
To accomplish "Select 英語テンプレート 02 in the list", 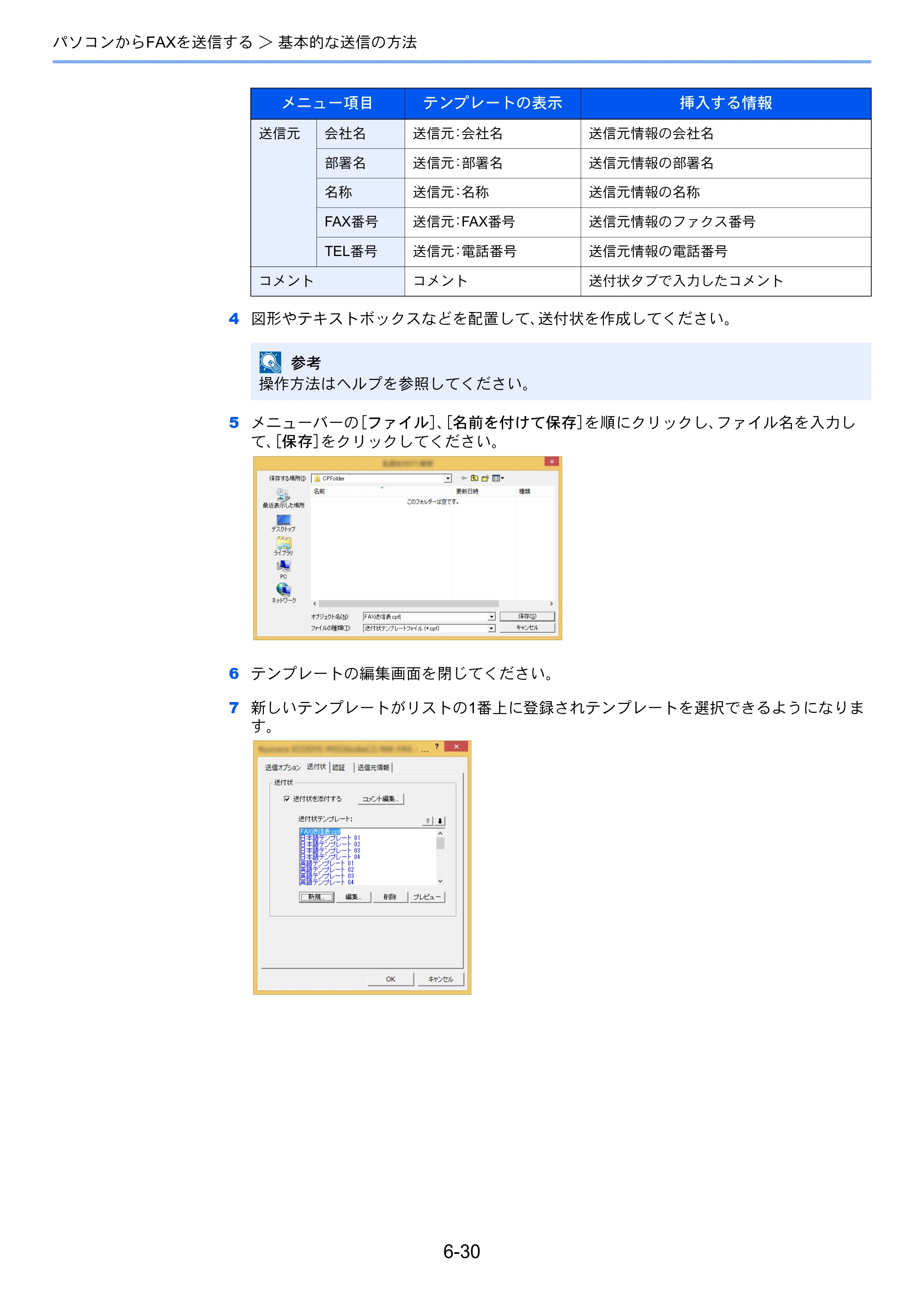I will click(x=327, y=869).
